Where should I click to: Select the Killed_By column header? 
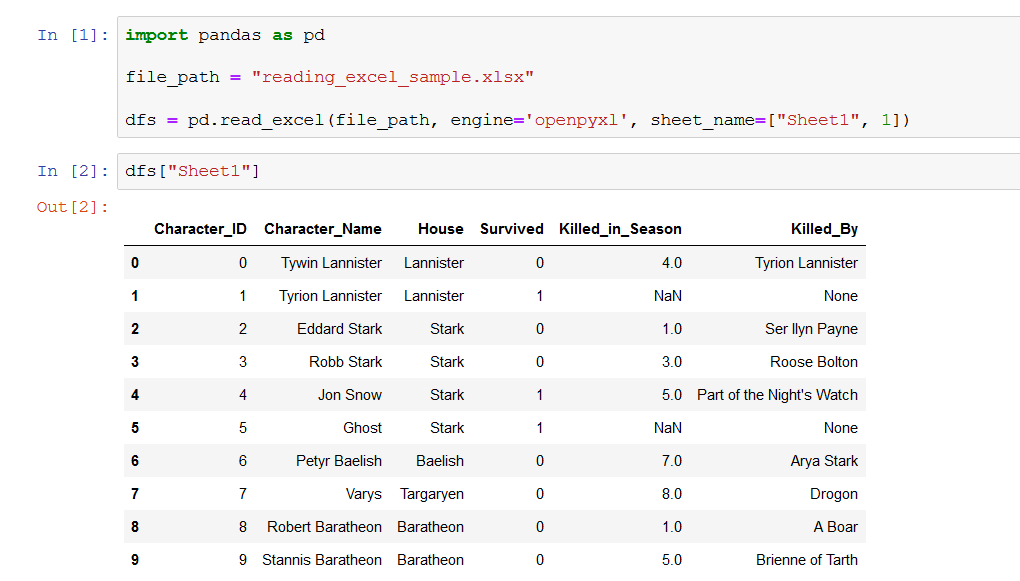point(824,228)
